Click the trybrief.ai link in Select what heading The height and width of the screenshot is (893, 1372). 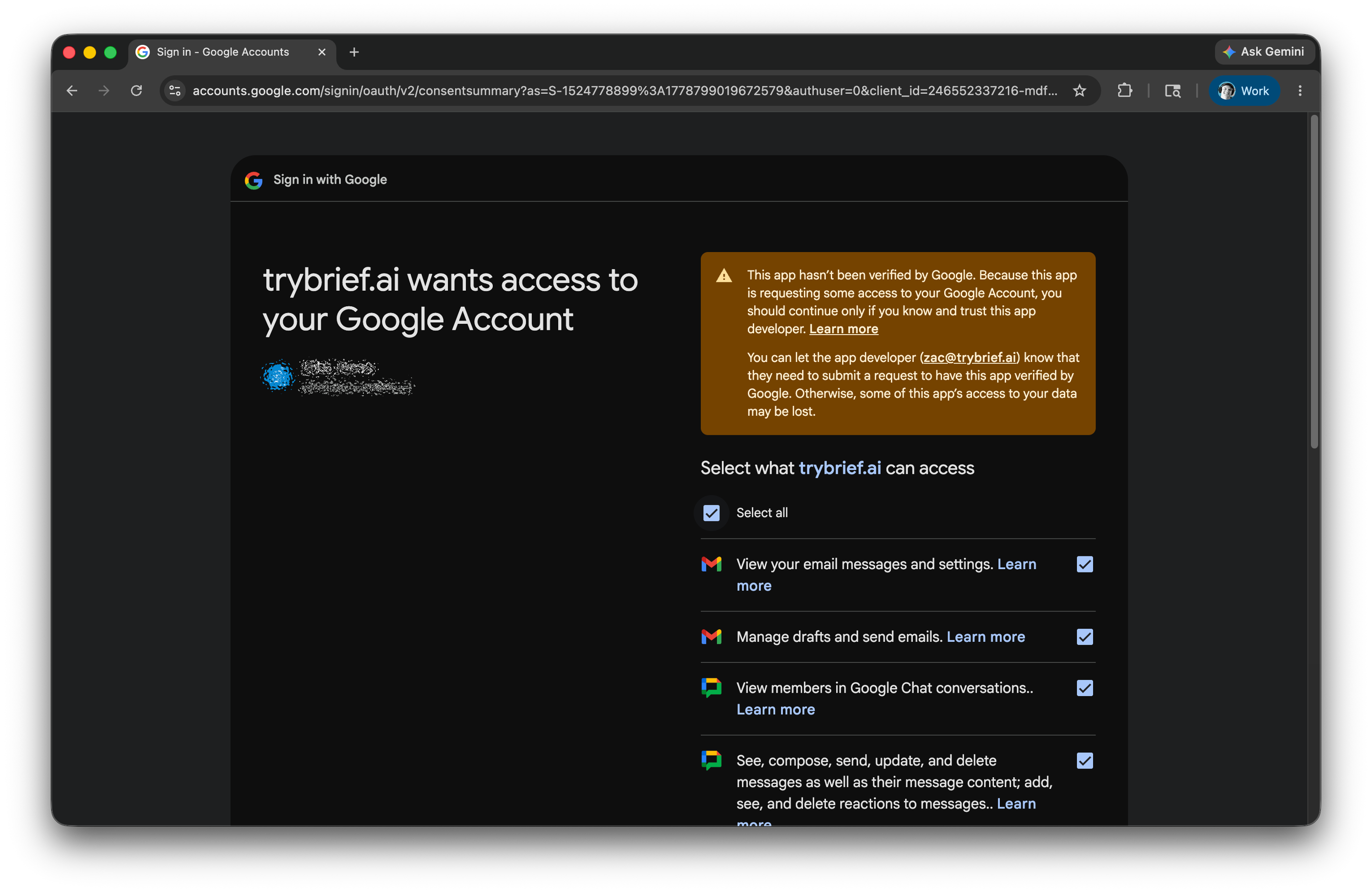(x=839, y=468)
